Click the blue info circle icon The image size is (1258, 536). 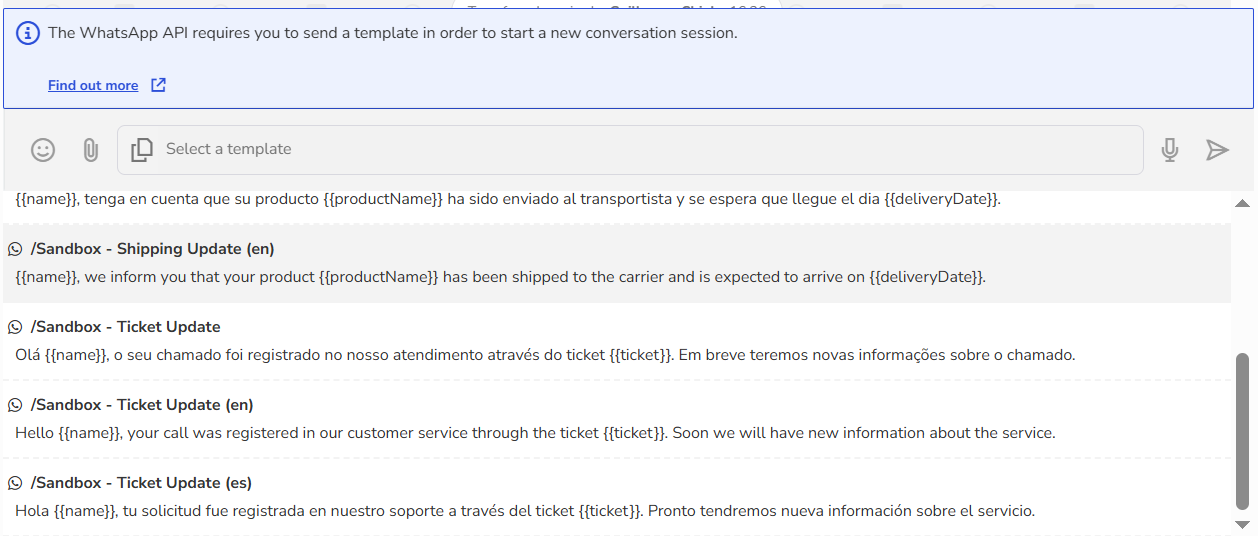point(29,33)
